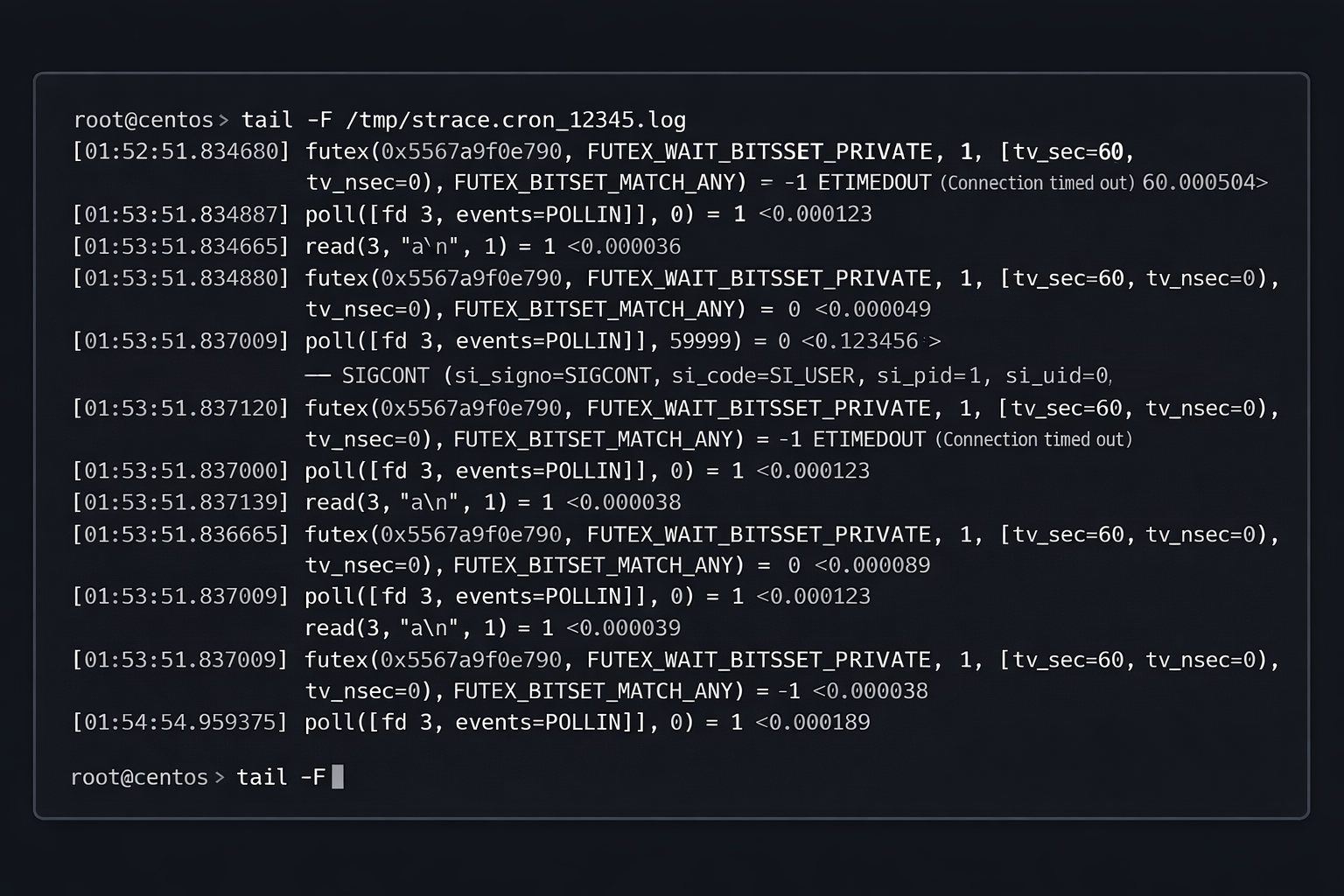This screenshot has height=896, width=1344.
Task: Click the 0.000039 duration on the untimestamped read line
Action: click(x=629, y=627)
